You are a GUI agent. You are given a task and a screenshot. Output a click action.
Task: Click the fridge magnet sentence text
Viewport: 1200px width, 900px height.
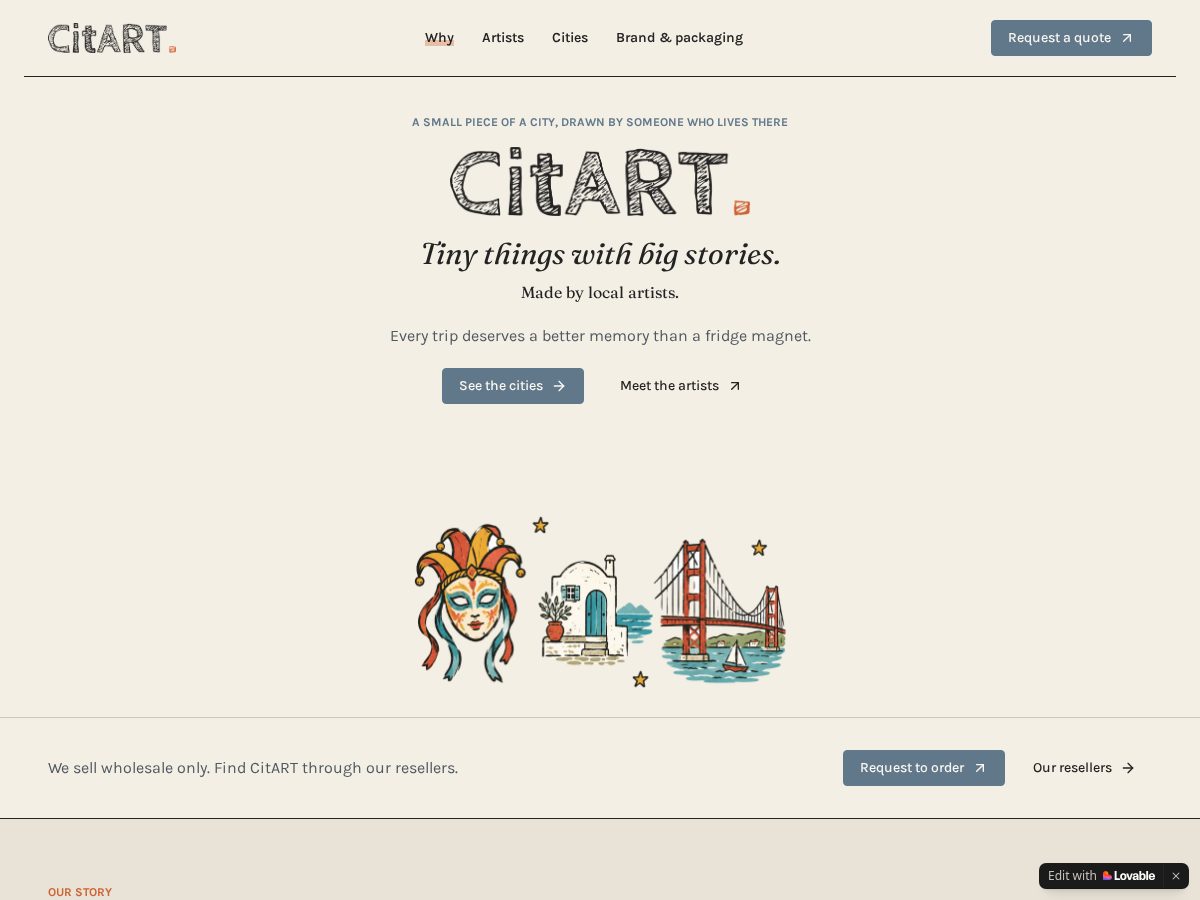pos(600,336)
